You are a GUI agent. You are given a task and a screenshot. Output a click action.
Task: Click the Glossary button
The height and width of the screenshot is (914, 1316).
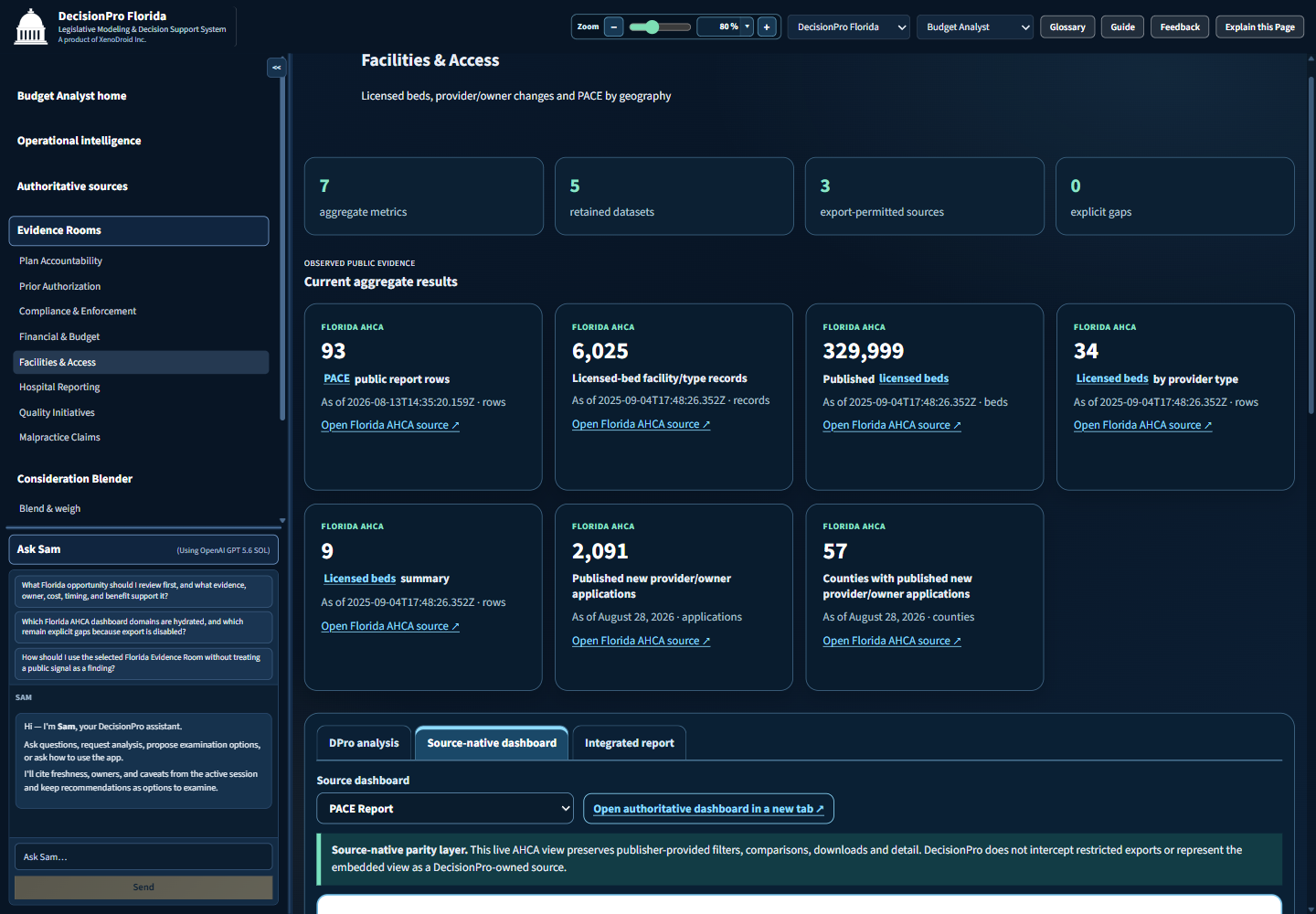[1067, 27]
